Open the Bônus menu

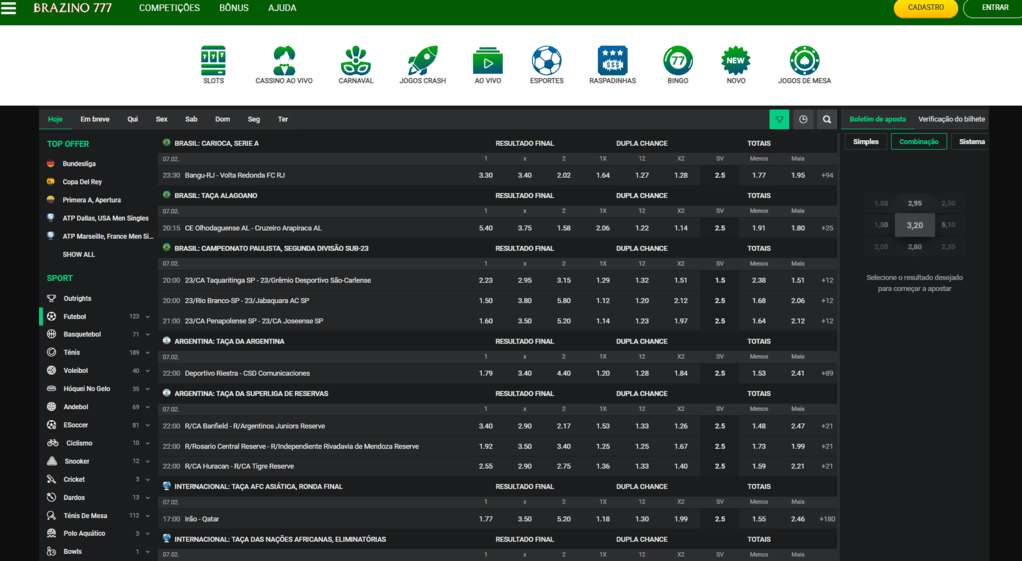point(234,8)
